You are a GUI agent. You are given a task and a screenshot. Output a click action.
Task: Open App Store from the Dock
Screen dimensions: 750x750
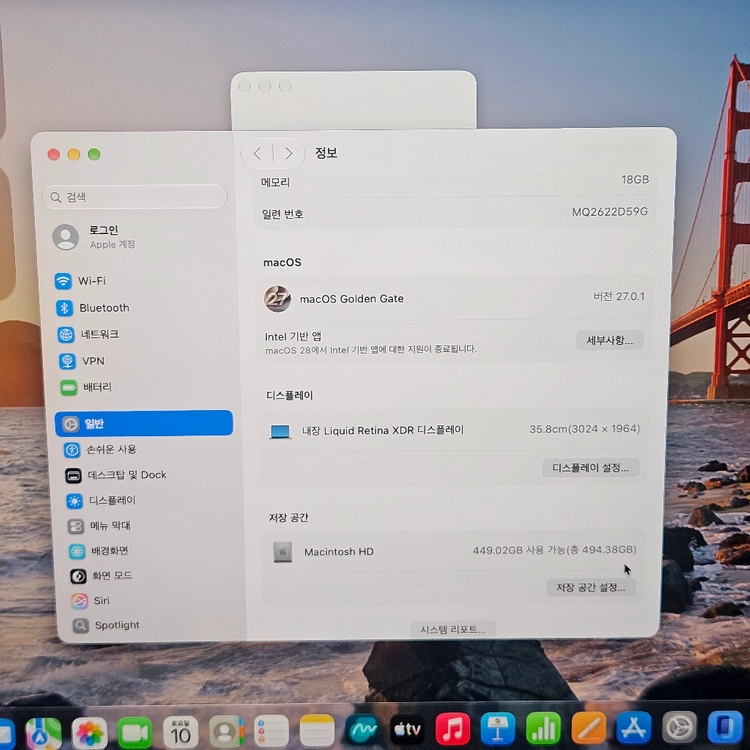[x=634, y=728]
